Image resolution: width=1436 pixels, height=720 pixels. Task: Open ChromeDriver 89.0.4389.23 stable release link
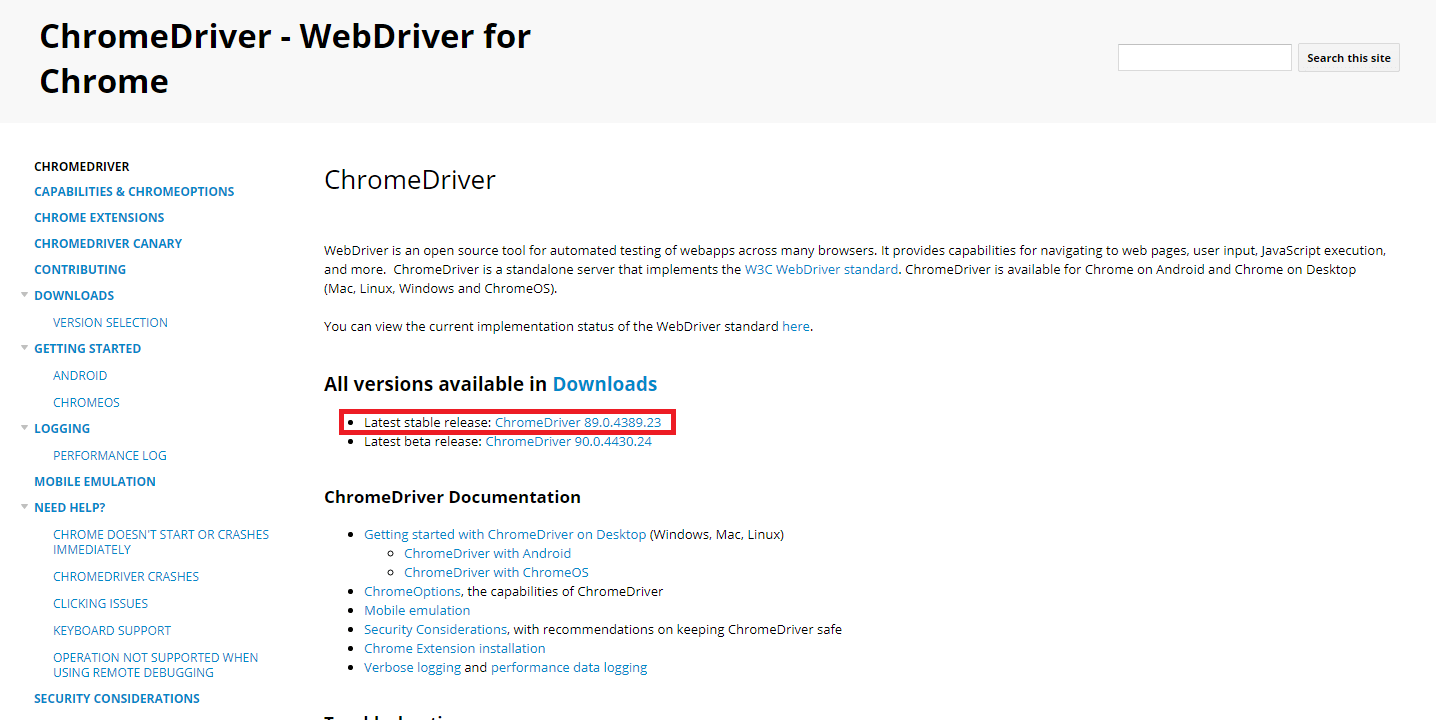[578, 423]
